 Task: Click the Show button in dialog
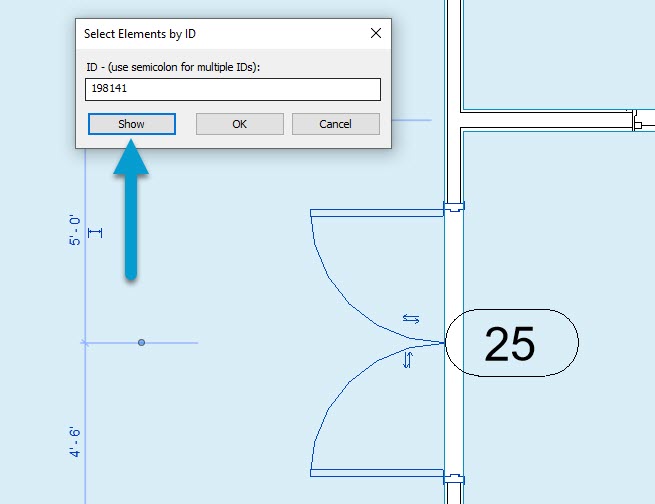[132, 124]
